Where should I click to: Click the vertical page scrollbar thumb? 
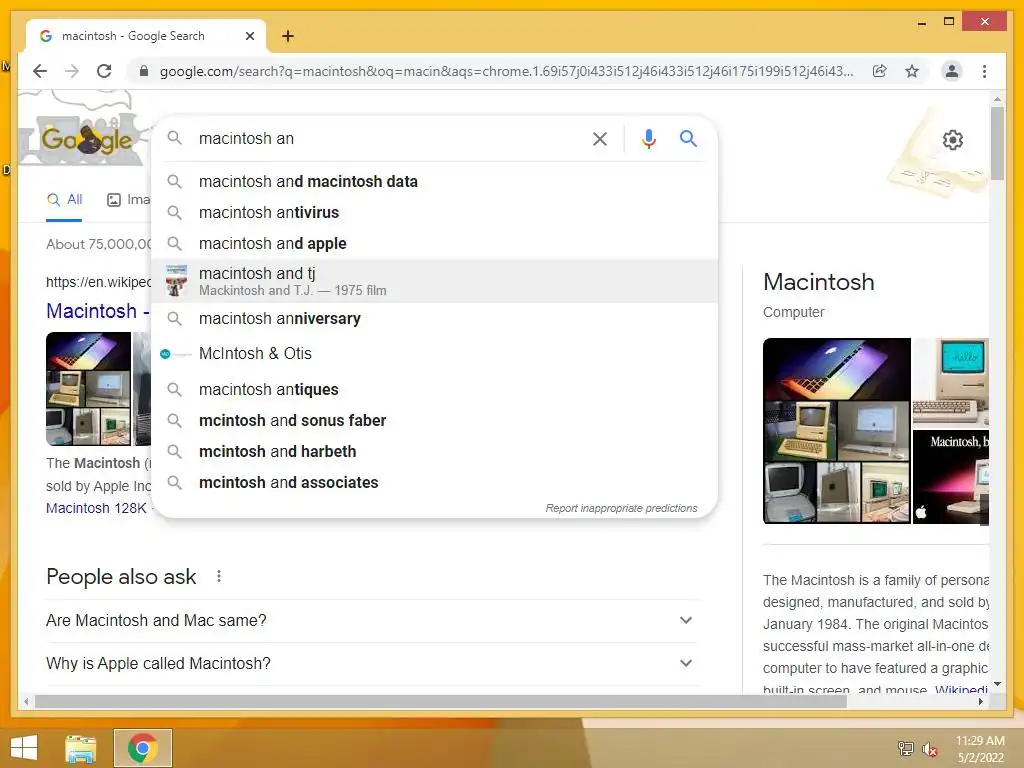(x=997, y=144)
